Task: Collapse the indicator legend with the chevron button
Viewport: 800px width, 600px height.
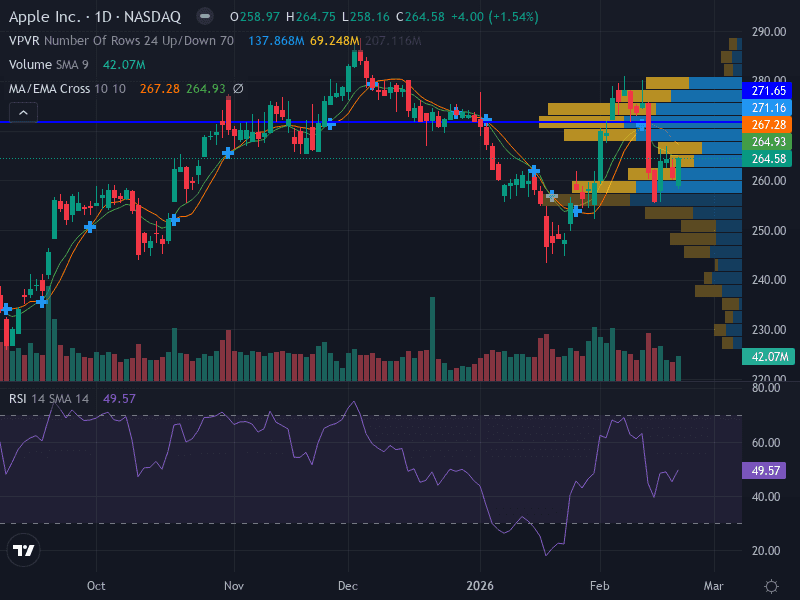Action: click(x=23, y=113)
